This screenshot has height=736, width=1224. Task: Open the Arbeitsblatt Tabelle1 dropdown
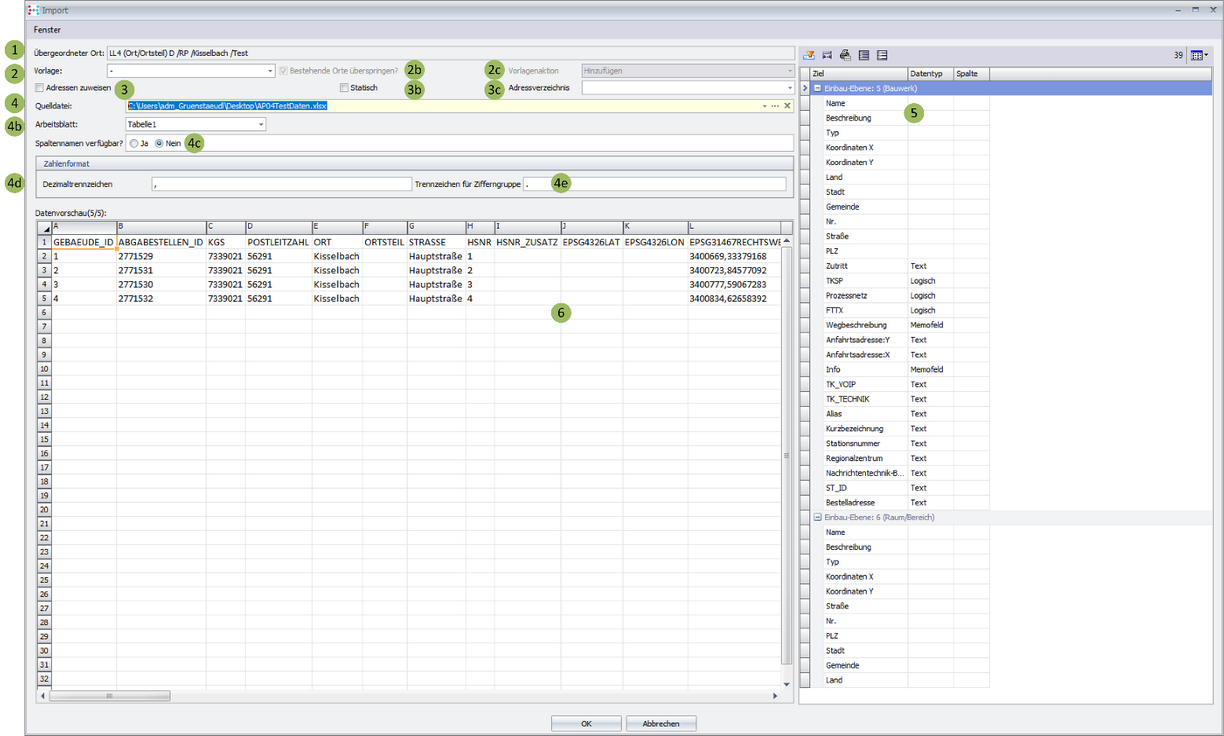point(260,124)
